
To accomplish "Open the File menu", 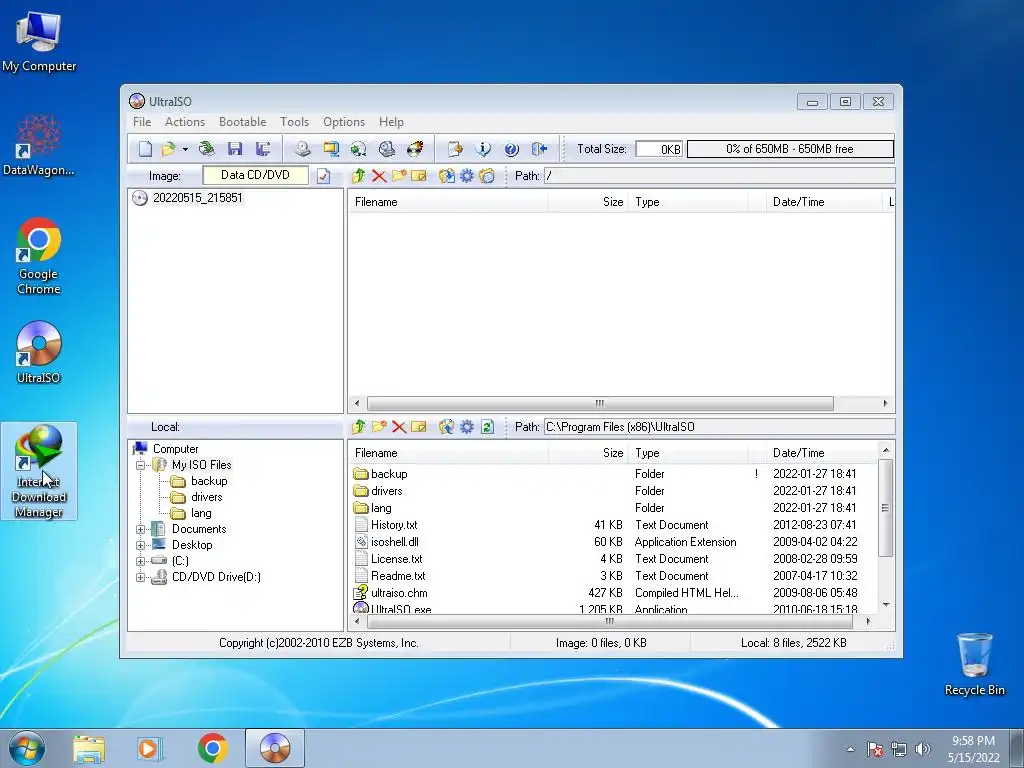I will (142, 122).
